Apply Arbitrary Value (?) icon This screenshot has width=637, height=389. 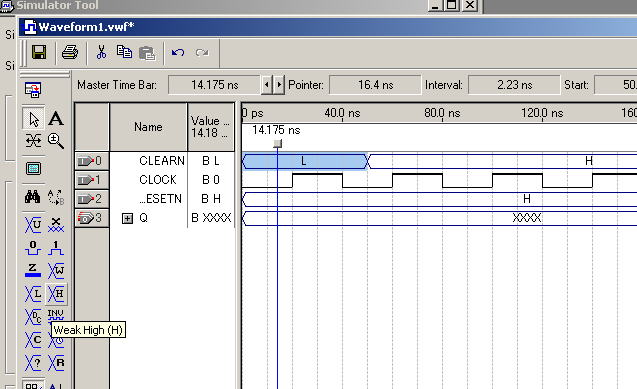click(33, 363)
